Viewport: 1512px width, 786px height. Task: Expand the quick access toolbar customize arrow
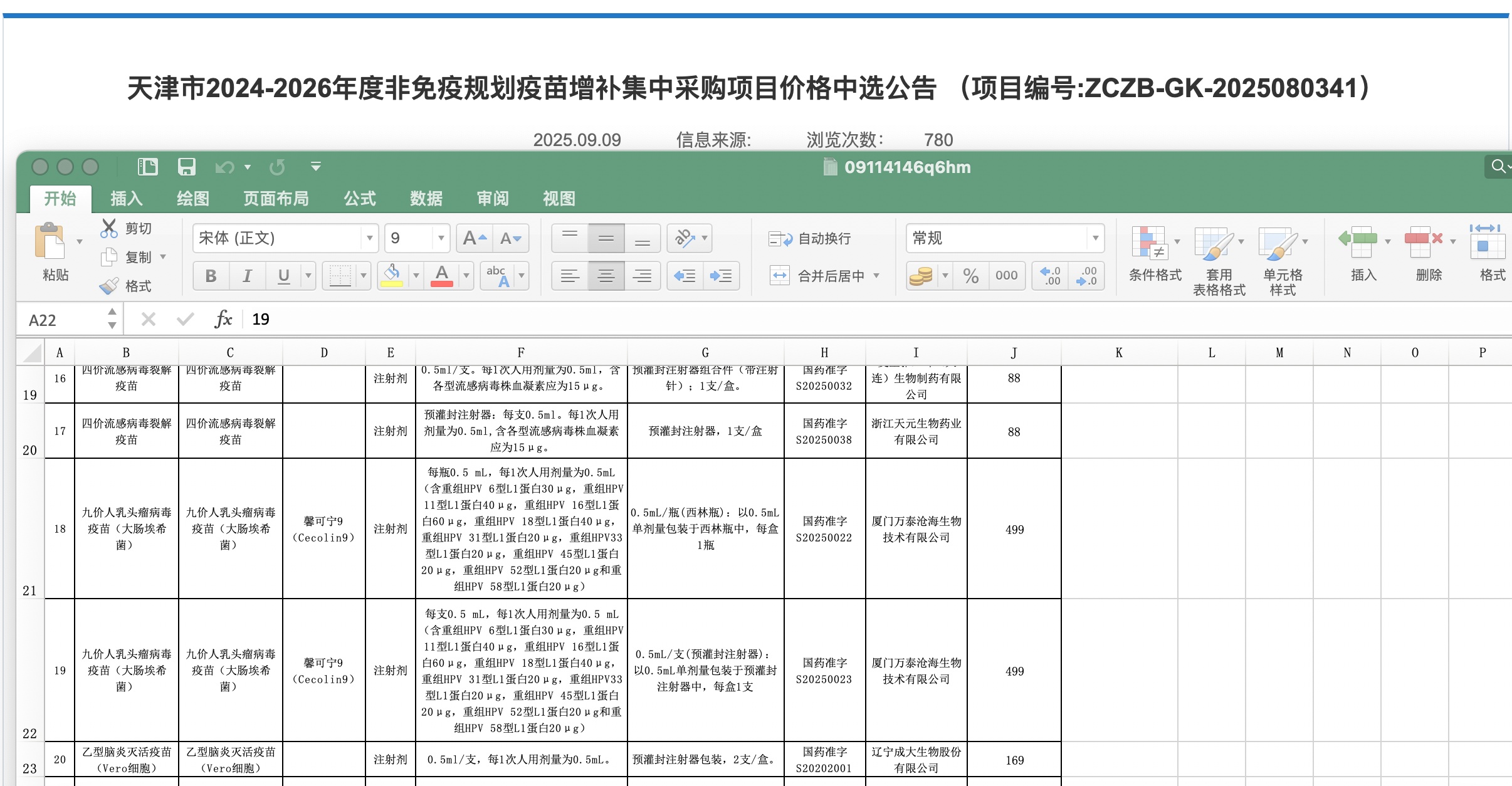316,167
